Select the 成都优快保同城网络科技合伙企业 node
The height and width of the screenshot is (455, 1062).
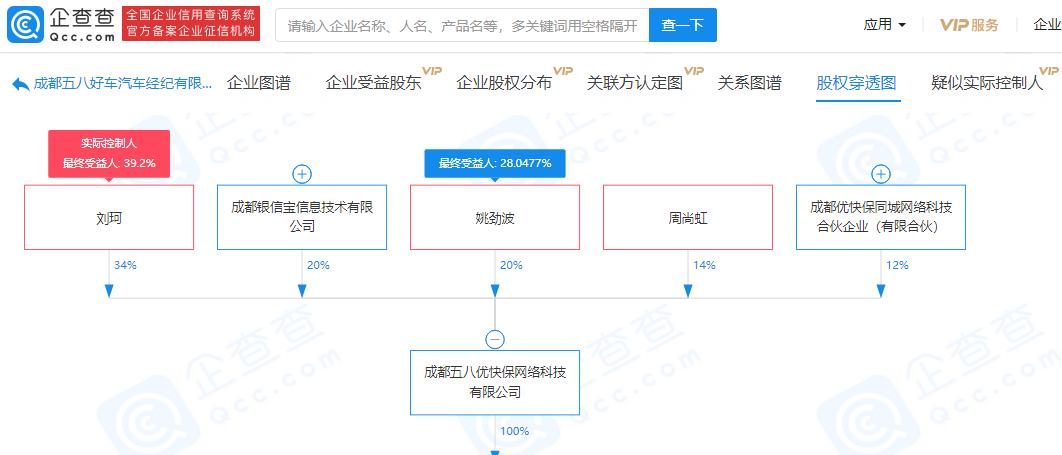click(x=881, y=217)
